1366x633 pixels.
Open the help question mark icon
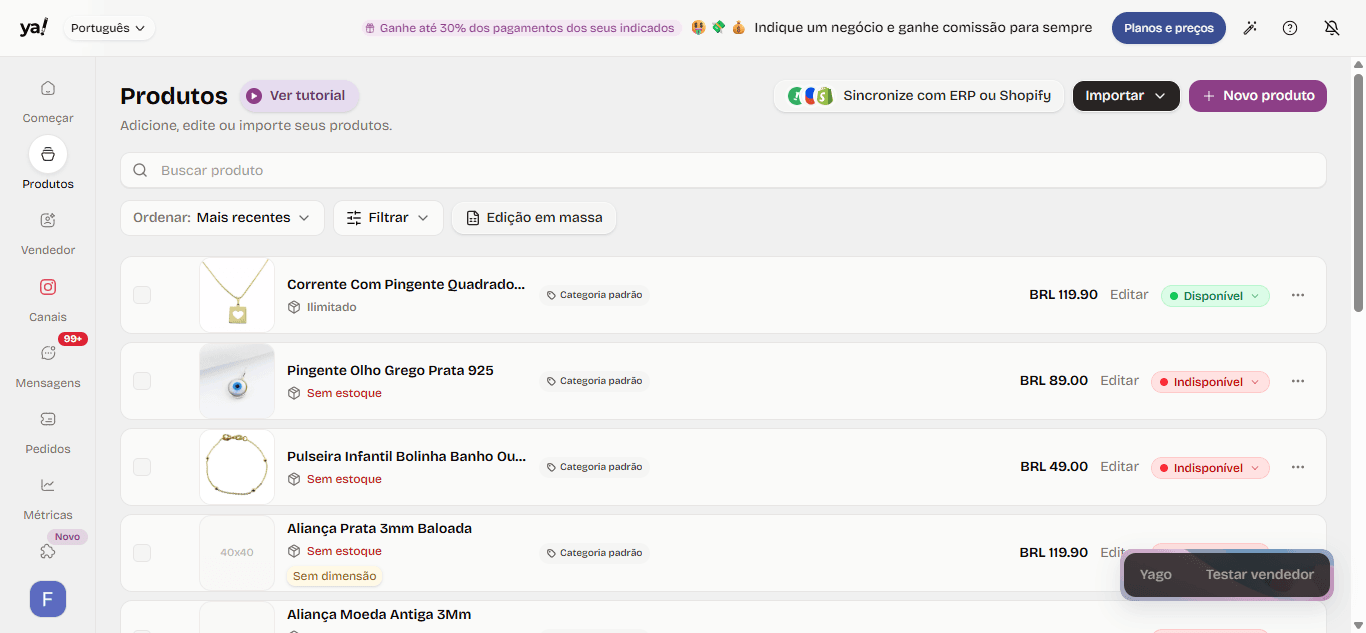[x=1290, y=28]
